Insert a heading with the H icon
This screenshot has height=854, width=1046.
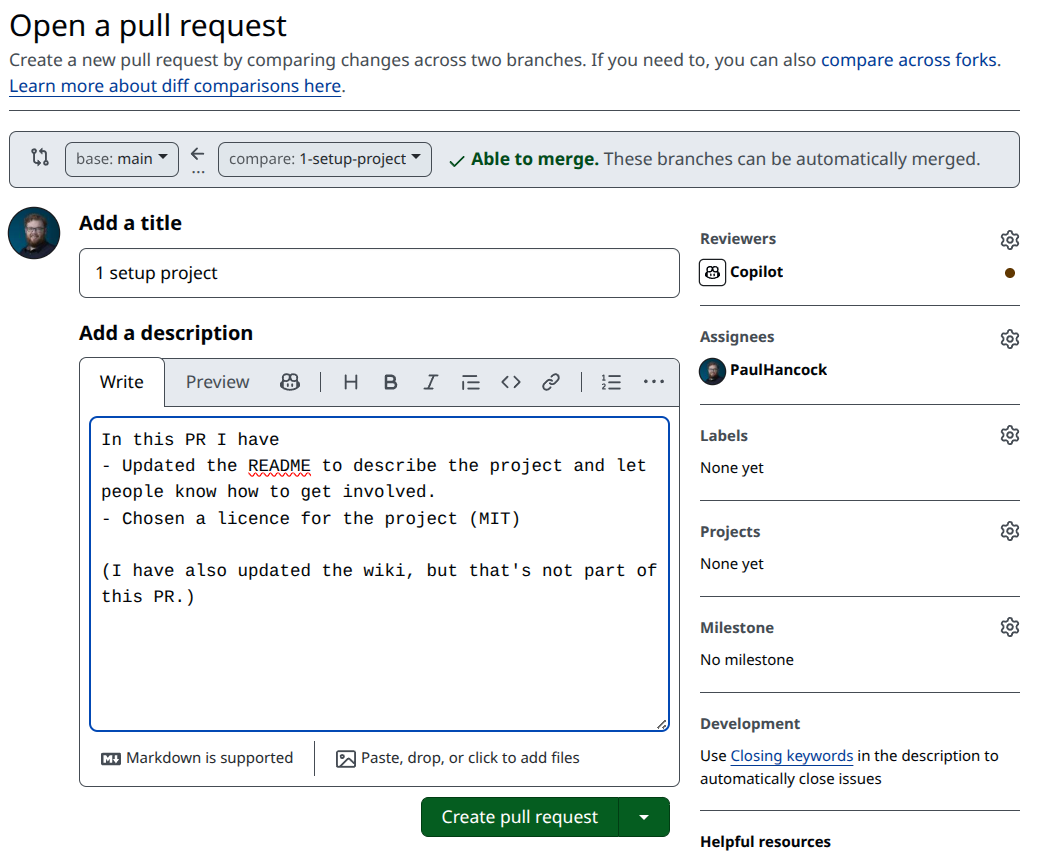pyautogui.click(x=351, y=382)
